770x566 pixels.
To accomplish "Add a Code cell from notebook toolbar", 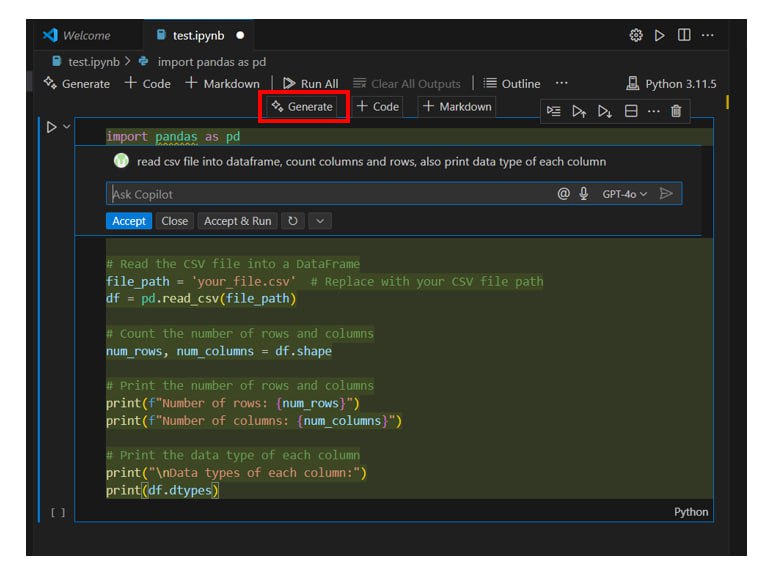I will tap(148, 83).
